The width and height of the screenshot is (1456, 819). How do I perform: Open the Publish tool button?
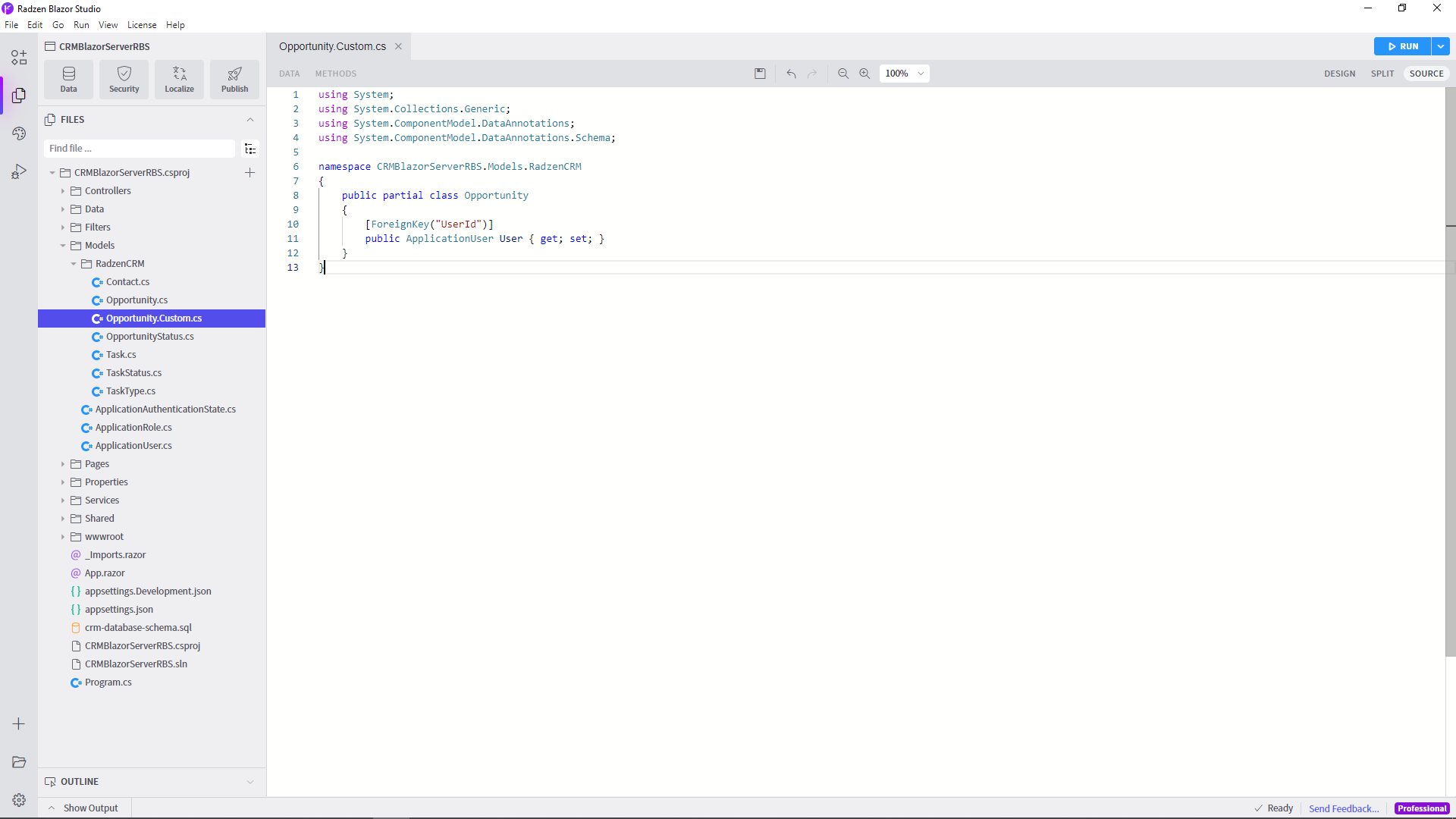(x=234, y=79)
